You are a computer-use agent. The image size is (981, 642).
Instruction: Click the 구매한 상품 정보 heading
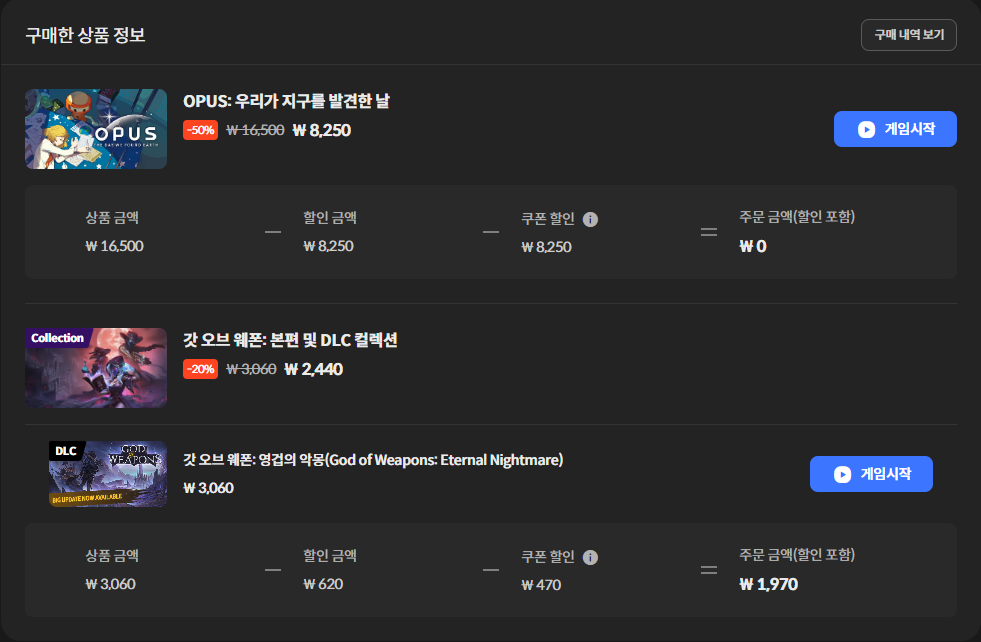click(x=85, y=35)
